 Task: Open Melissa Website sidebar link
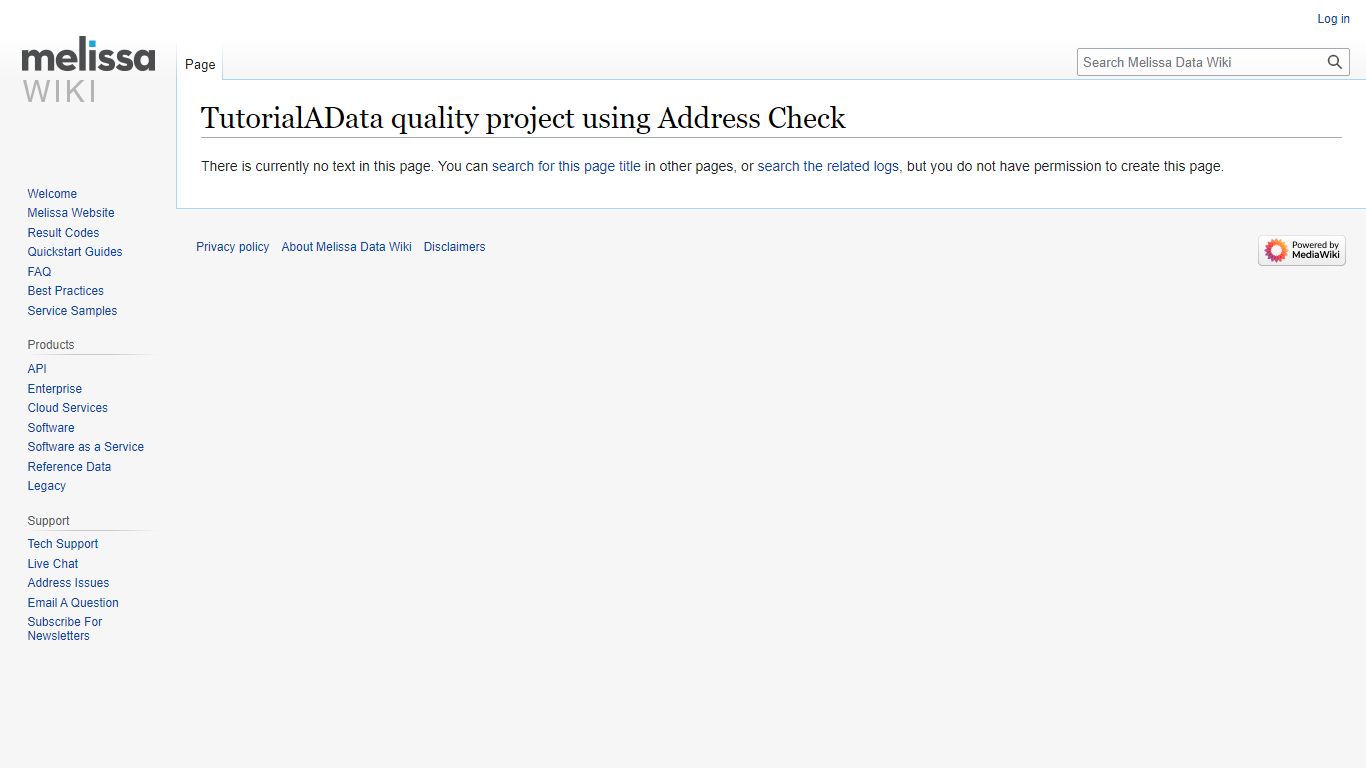pos(71,213)
